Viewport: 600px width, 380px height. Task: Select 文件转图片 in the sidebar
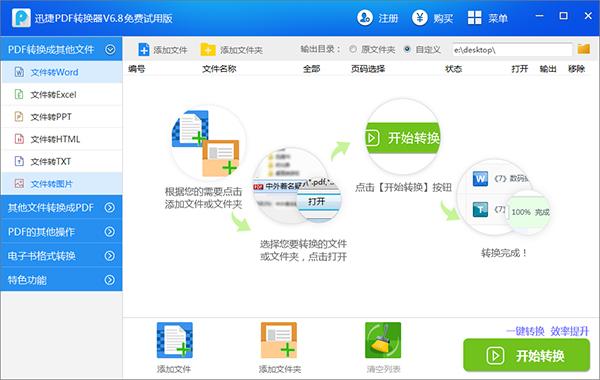coord(62,184)
